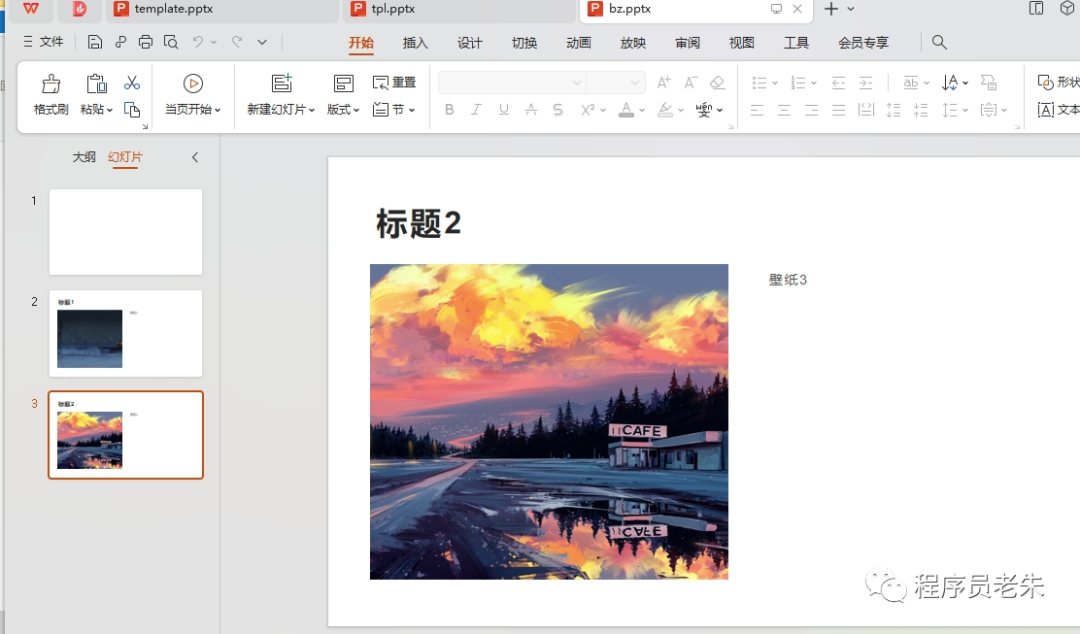Image resolution: width=1080 pixels, height=634 pixels.
Task: Toggle text shadow (S) formatting
Action: (x=558, y=110)
